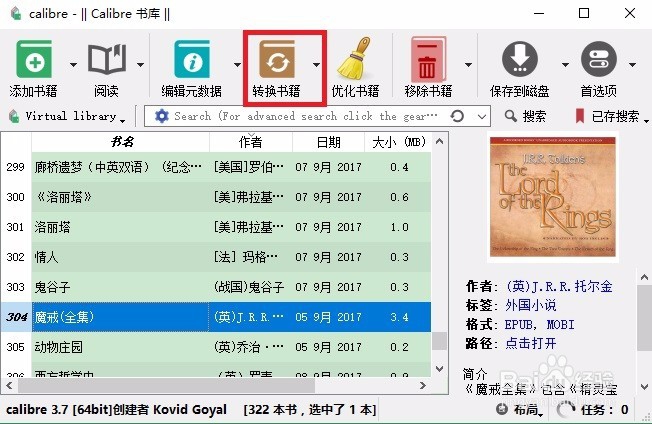
Task: Click the 编辑元数据 info book icon
Action: coord(192,59)
